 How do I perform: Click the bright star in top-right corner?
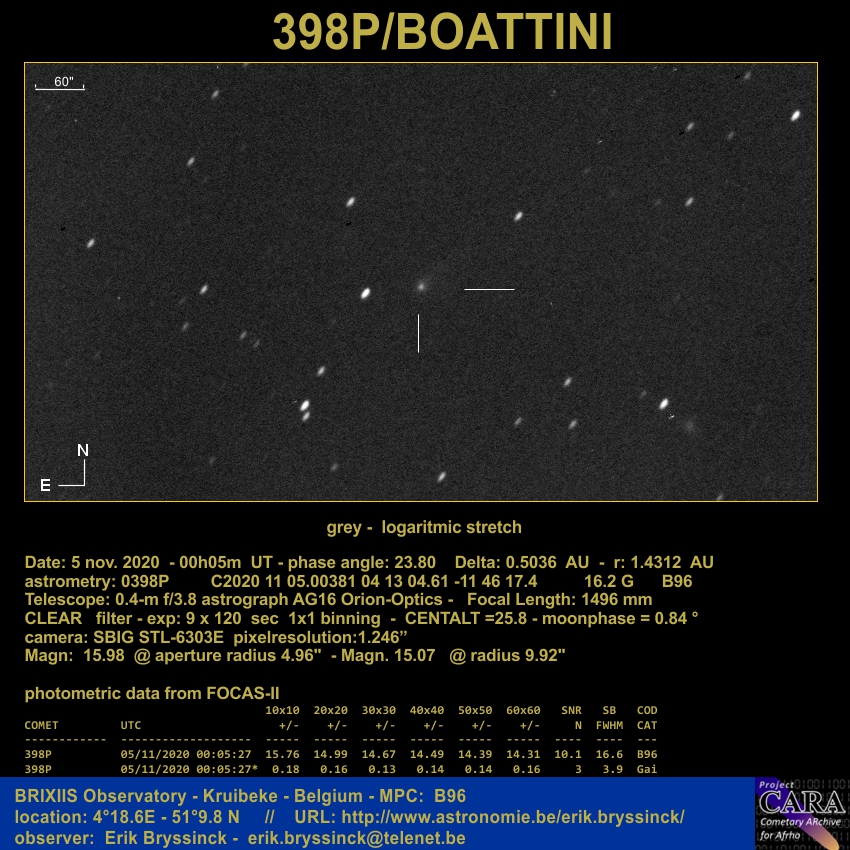coord(796,115)
